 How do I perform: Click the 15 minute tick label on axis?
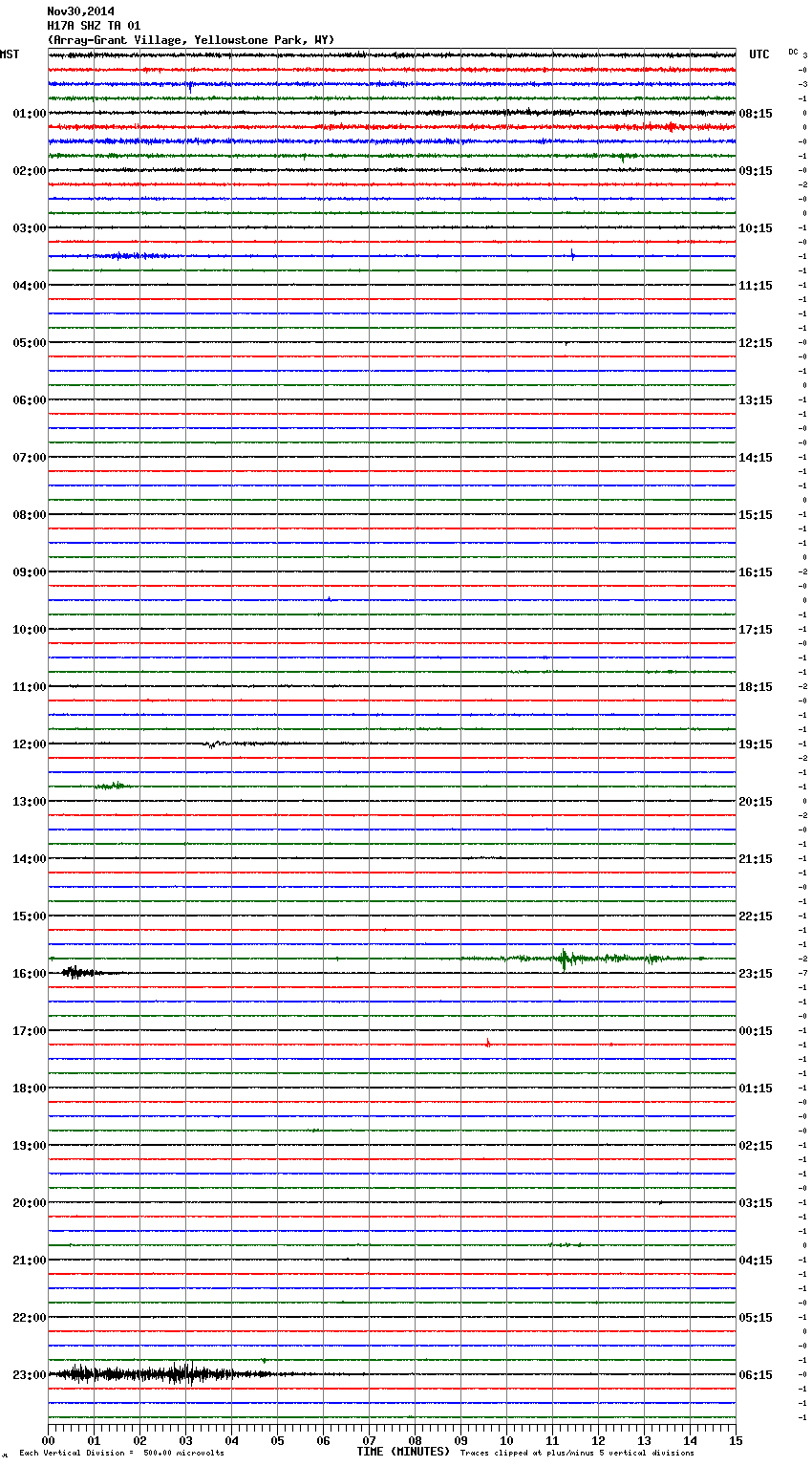(735, 1440)
